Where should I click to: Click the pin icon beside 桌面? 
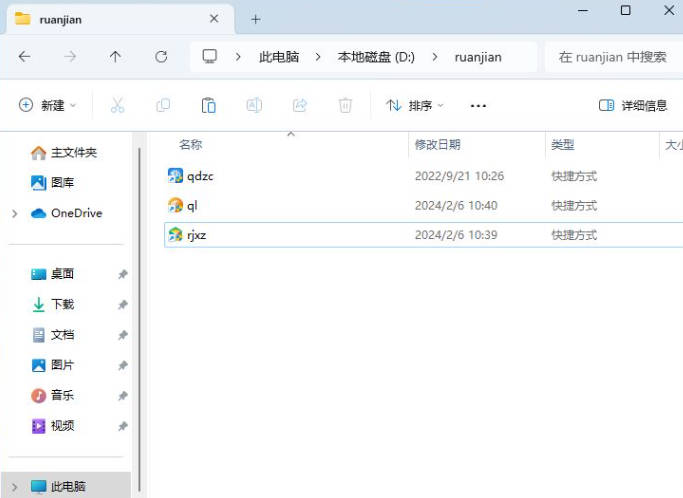(x=122, y=274)
